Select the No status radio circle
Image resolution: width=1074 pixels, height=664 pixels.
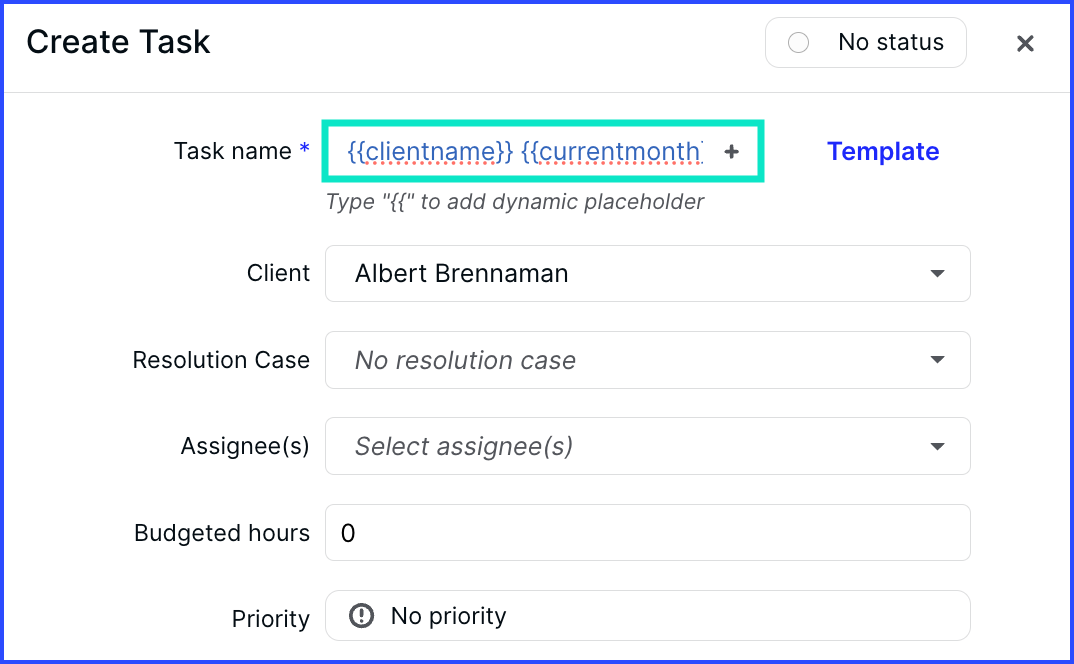798,42
